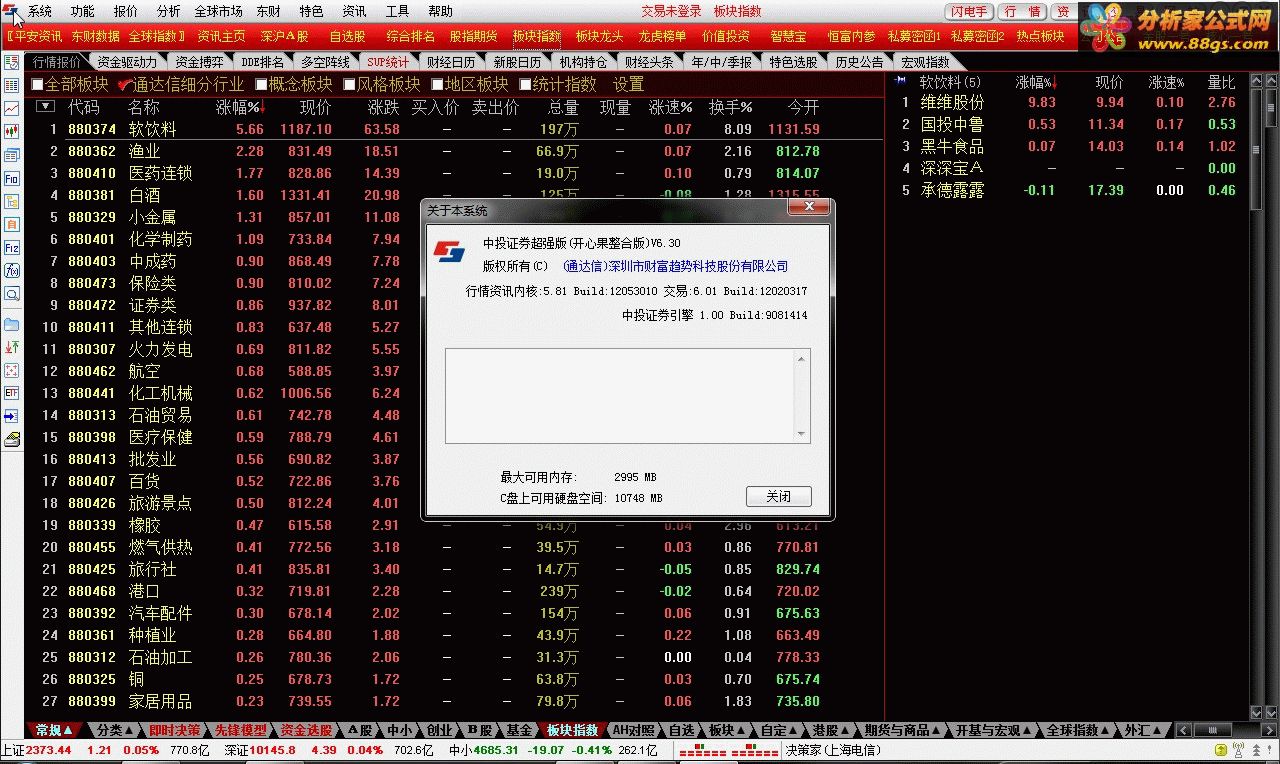Click the small grid icon left of 行情报价 tab
This screenshot has height=764, width=1280.
tap(12, 62)
